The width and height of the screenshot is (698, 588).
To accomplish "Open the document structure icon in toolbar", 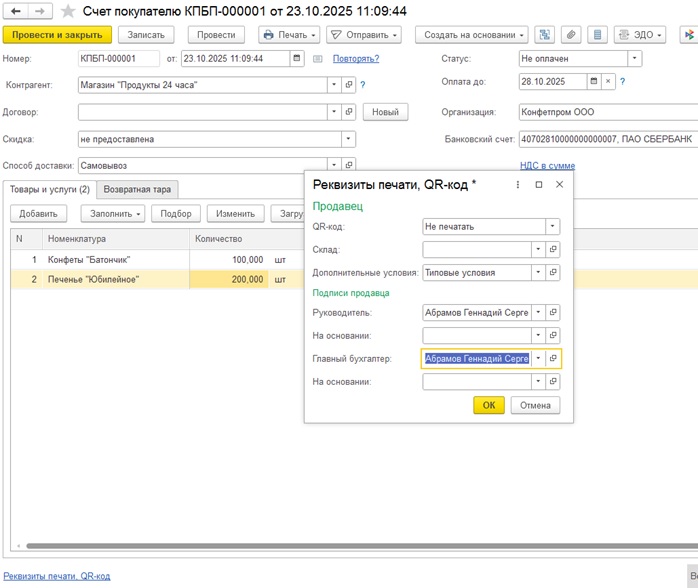I will tap(545, 35).
